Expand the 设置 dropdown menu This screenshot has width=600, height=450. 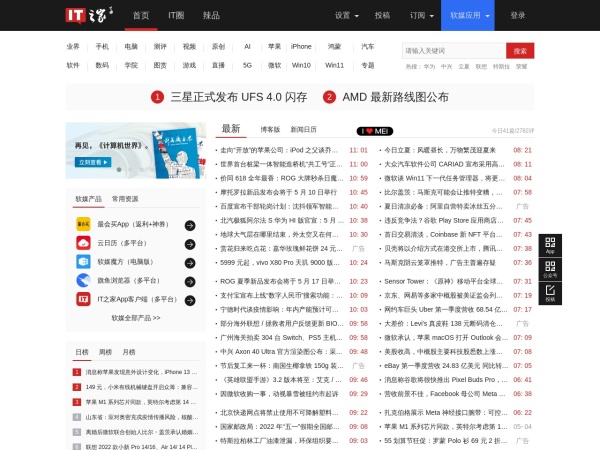(348, 16)
